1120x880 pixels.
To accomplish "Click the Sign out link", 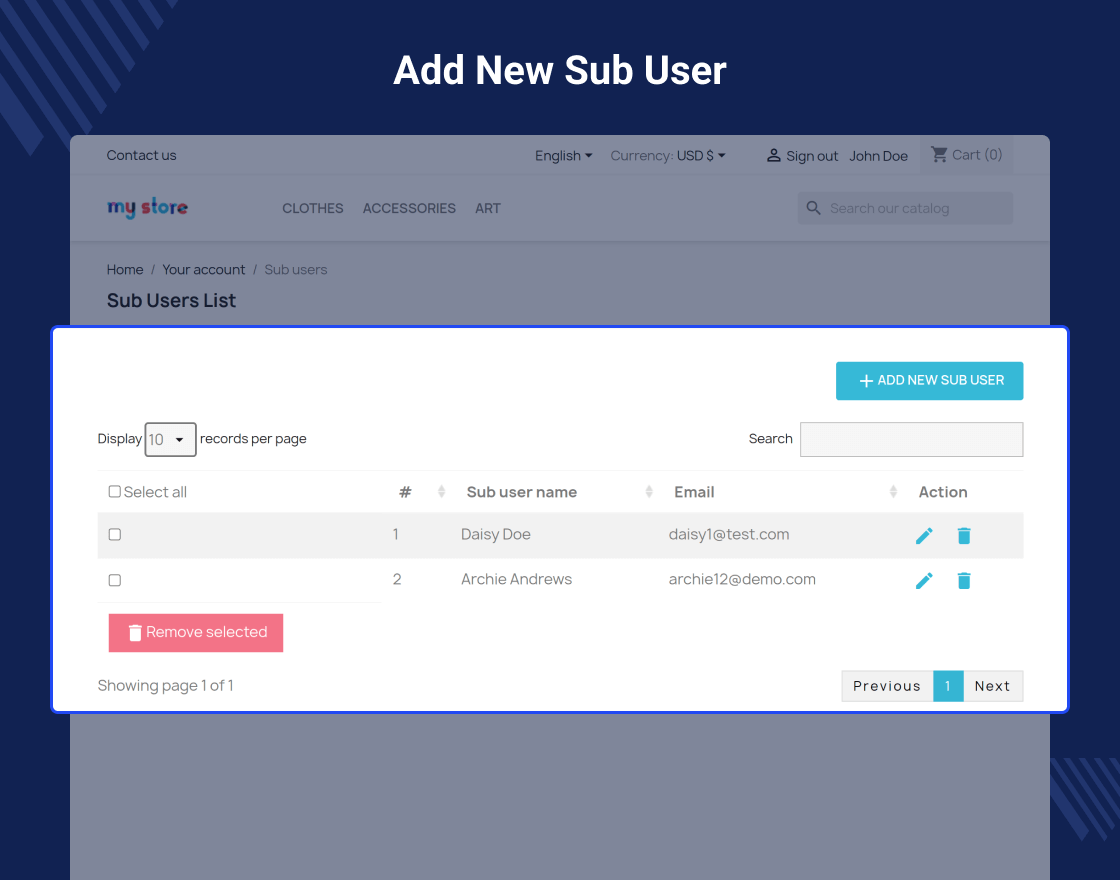I will coord(812,156).
